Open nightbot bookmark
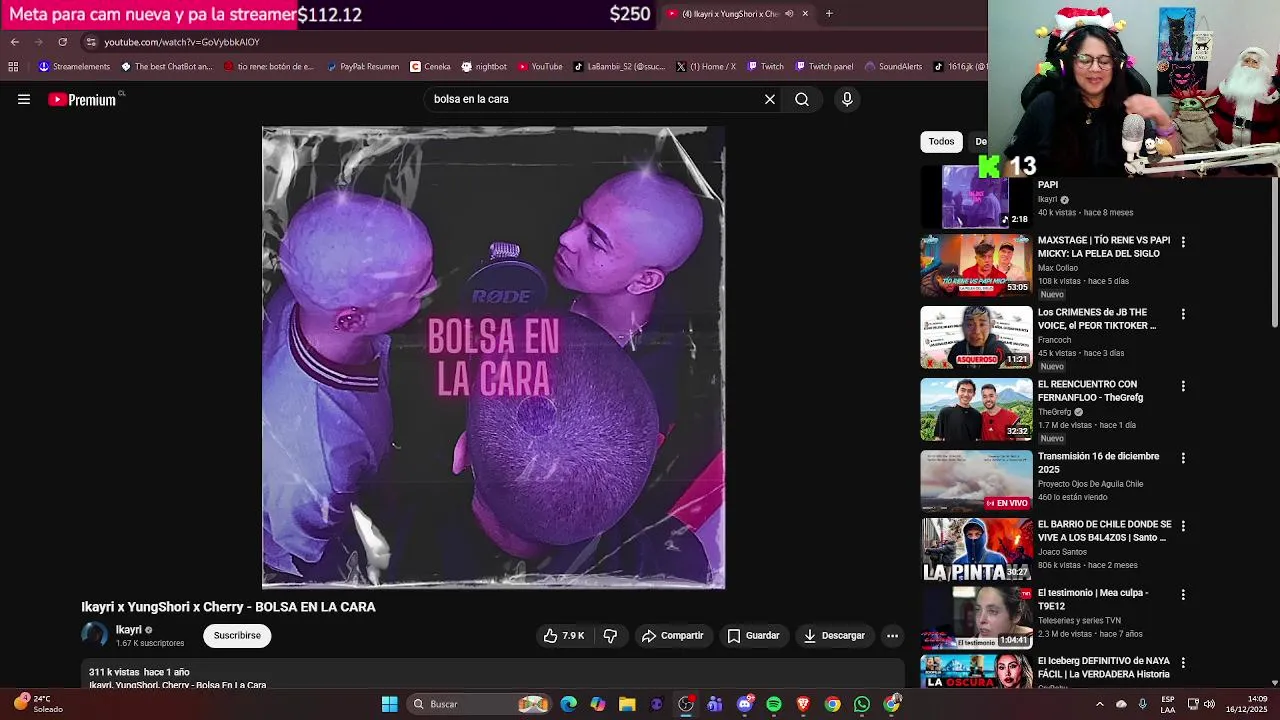This screenshot has width=1280, height=720. (484, 67)
